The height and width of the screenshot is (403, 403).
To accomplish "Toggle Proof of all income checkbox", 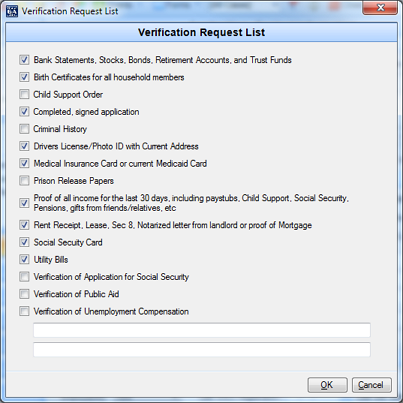I will [24, 203].
